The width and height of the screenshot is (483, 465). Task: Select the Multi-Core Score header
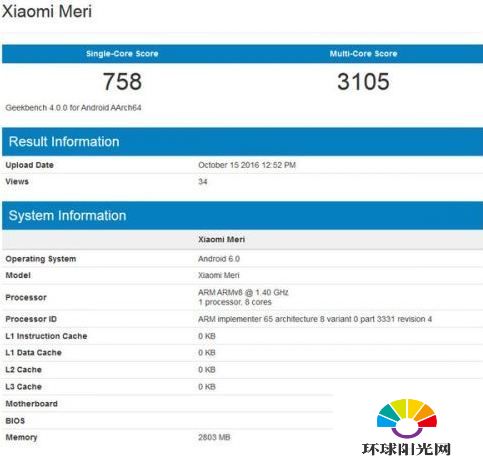click(x=363, y=54)
